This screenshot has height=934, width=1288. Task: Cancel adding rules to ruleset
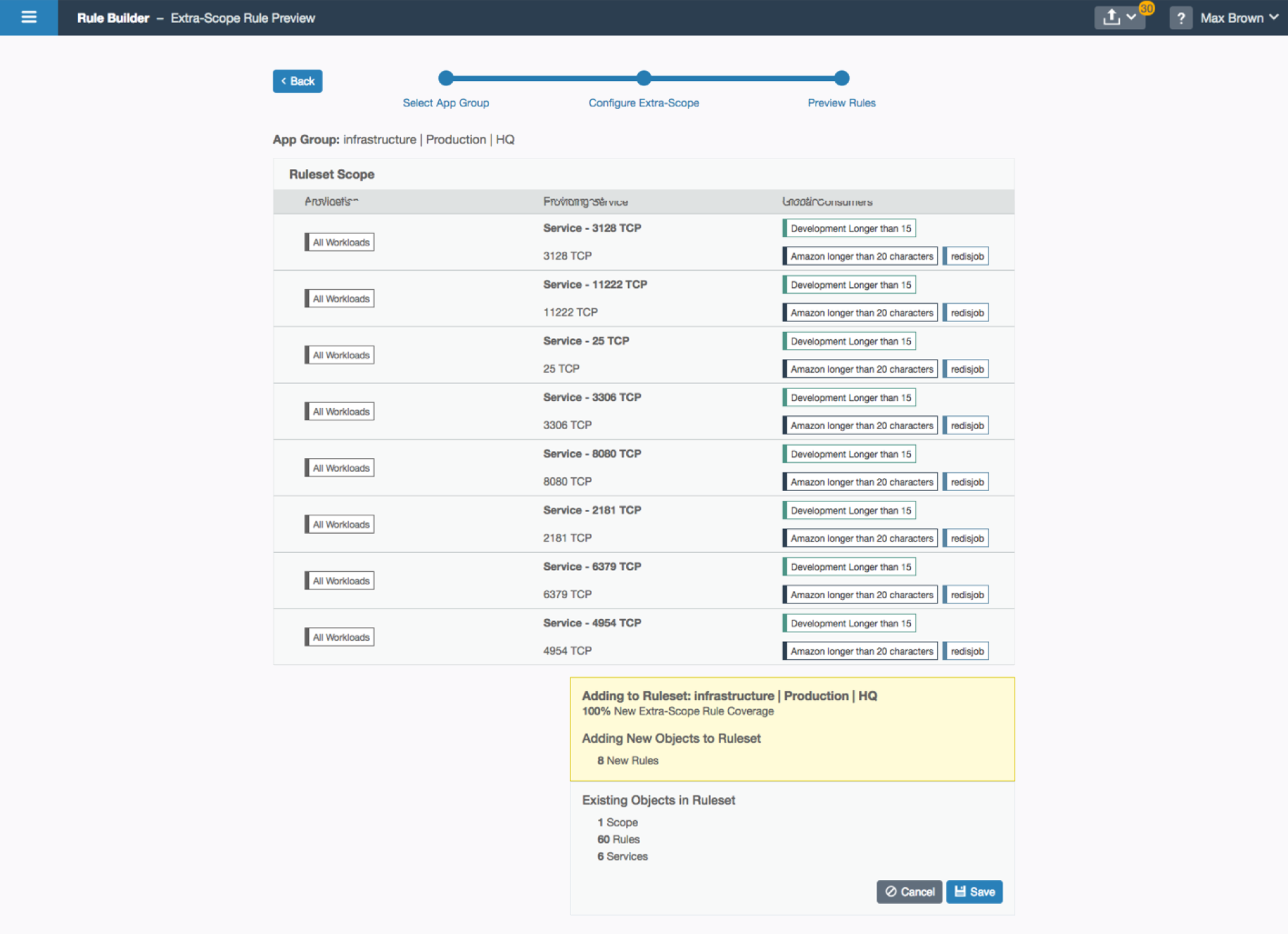coord(909,891)
